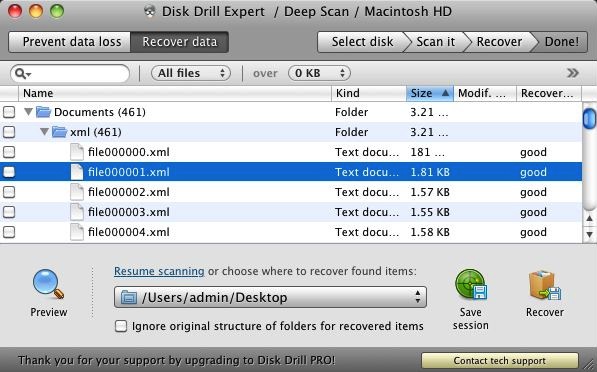
Task: Switch to Recover data tab
Action: point(179,42)
